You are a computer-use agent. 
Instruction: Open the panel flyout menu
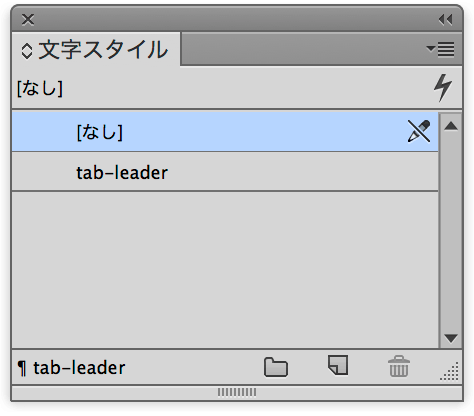tap(440, 50)
